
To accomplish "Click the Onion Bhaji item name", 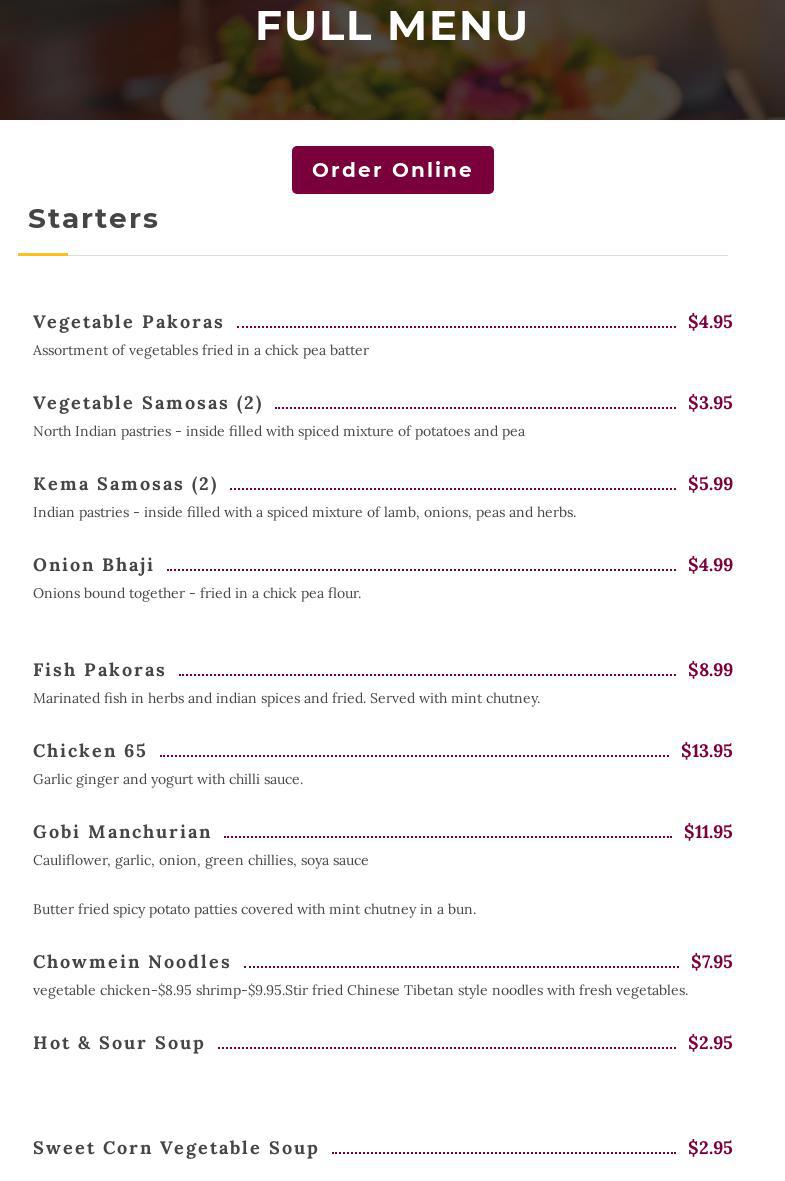I will pos(93,565).
